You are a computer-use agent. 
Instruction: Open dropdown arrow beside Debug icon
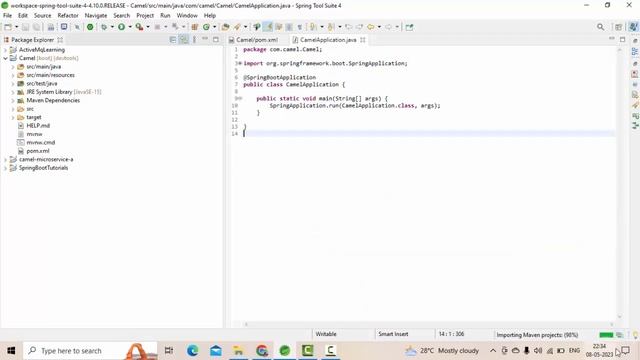click(112, 27)
